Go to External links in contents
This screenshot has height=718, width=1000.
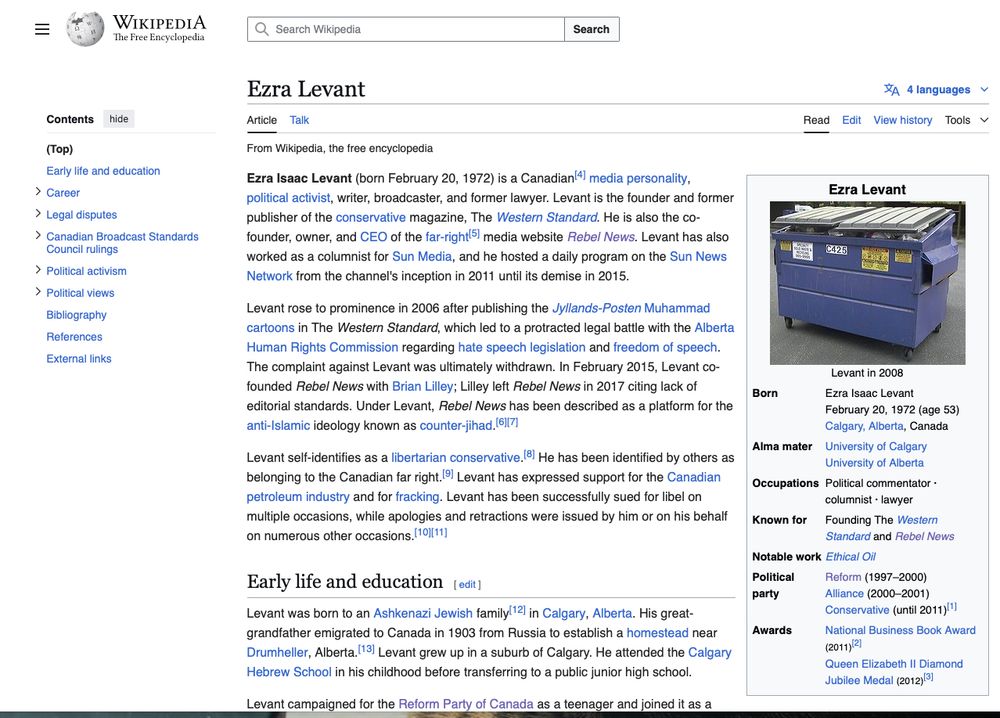[79, 358]
